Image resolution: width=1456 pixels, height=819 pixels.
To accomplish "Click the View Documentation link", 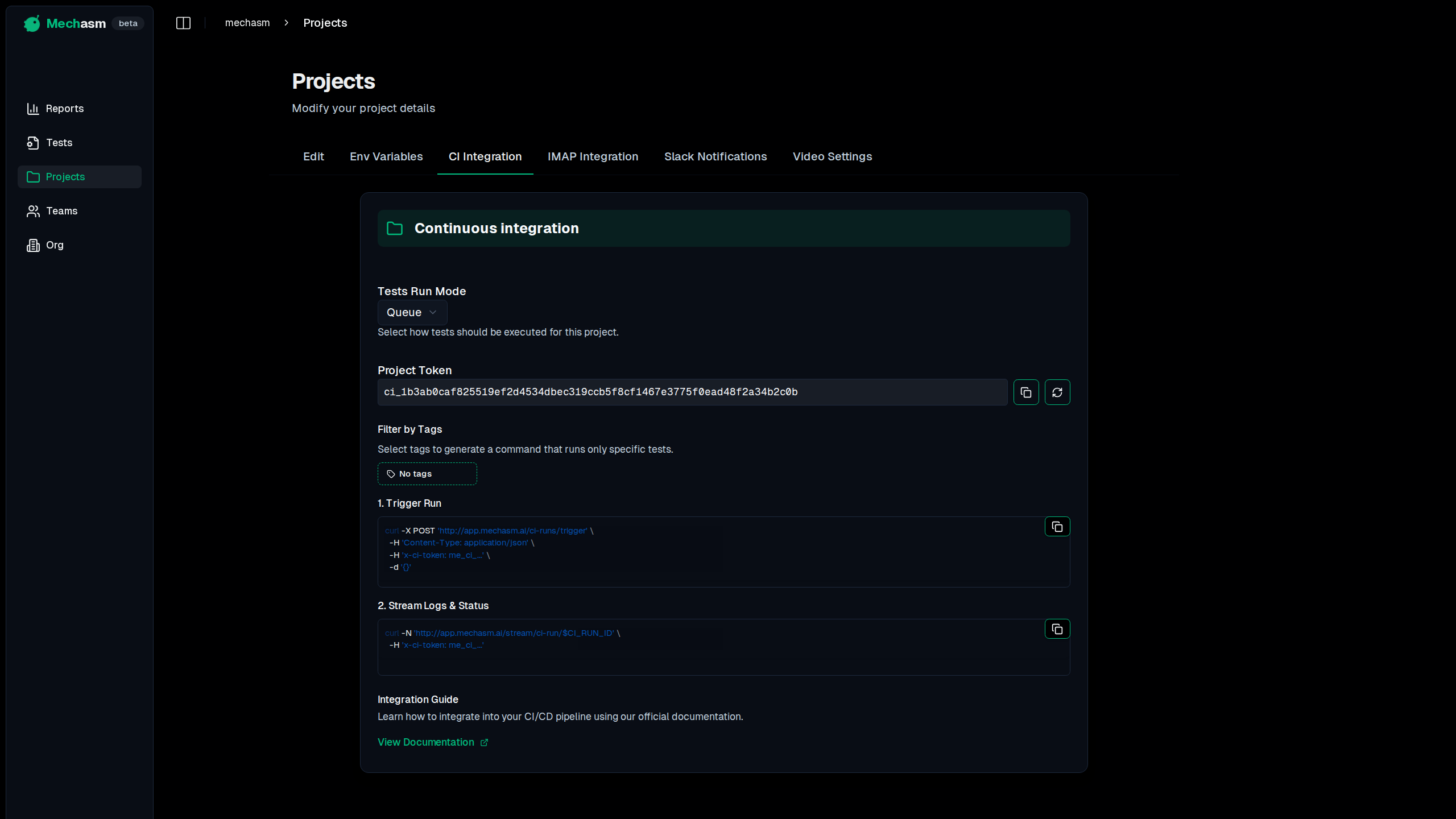I will tap(425, 742).
